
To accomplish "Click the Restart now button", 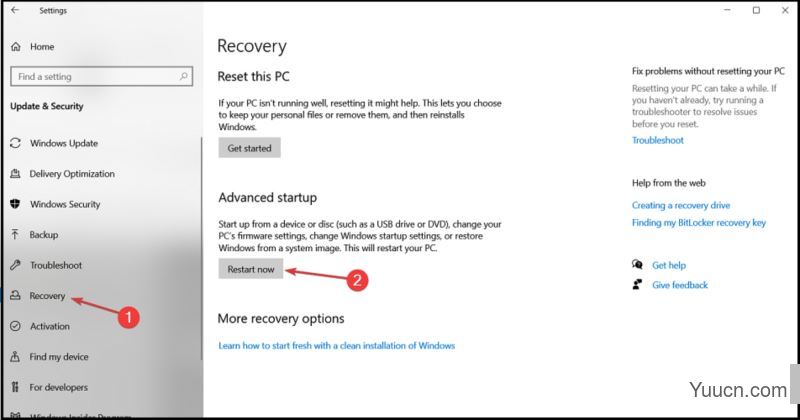I will pos(251,269).
